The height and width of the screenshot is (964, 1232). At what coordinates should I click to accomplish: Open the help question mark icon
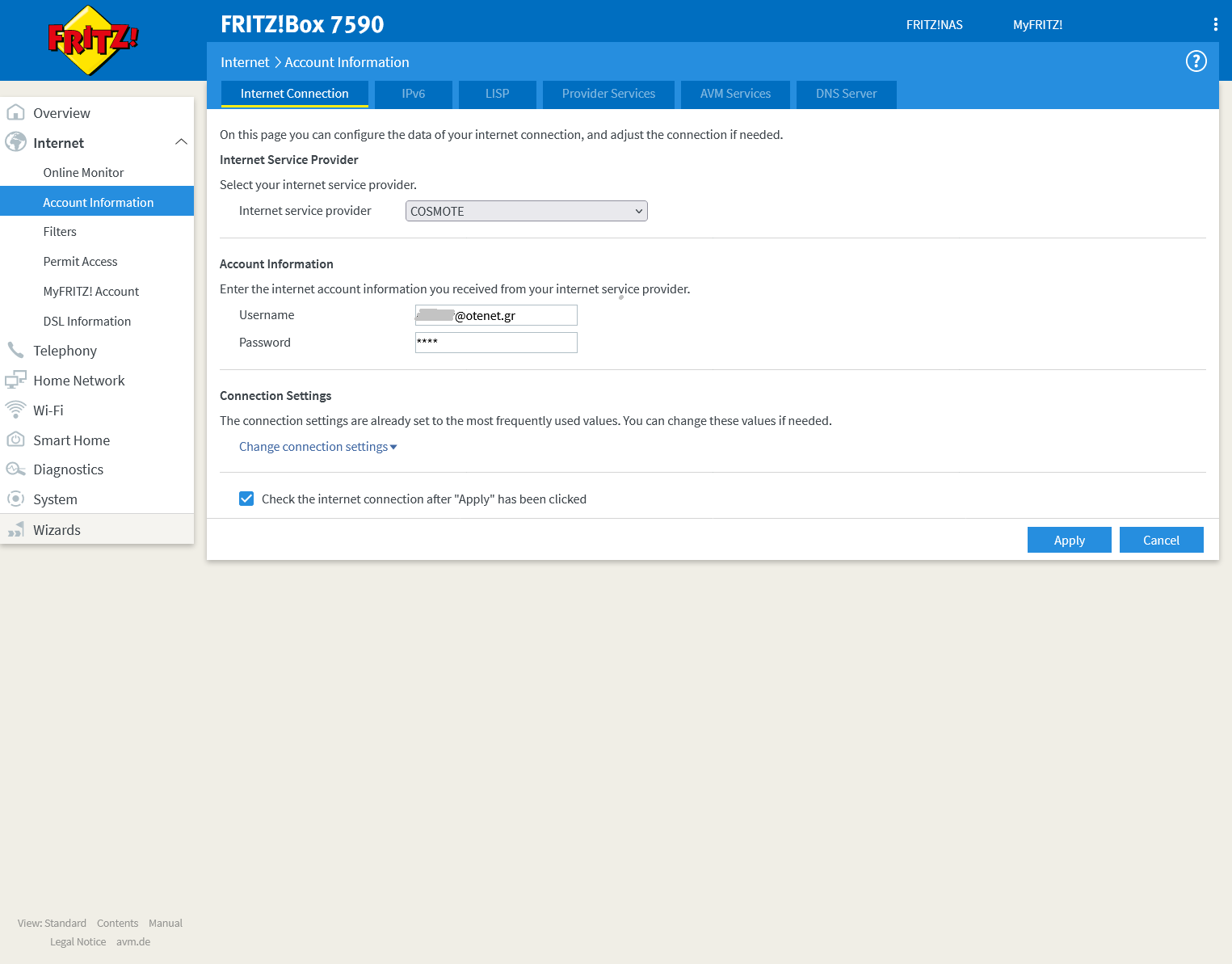click(1196, 61)
